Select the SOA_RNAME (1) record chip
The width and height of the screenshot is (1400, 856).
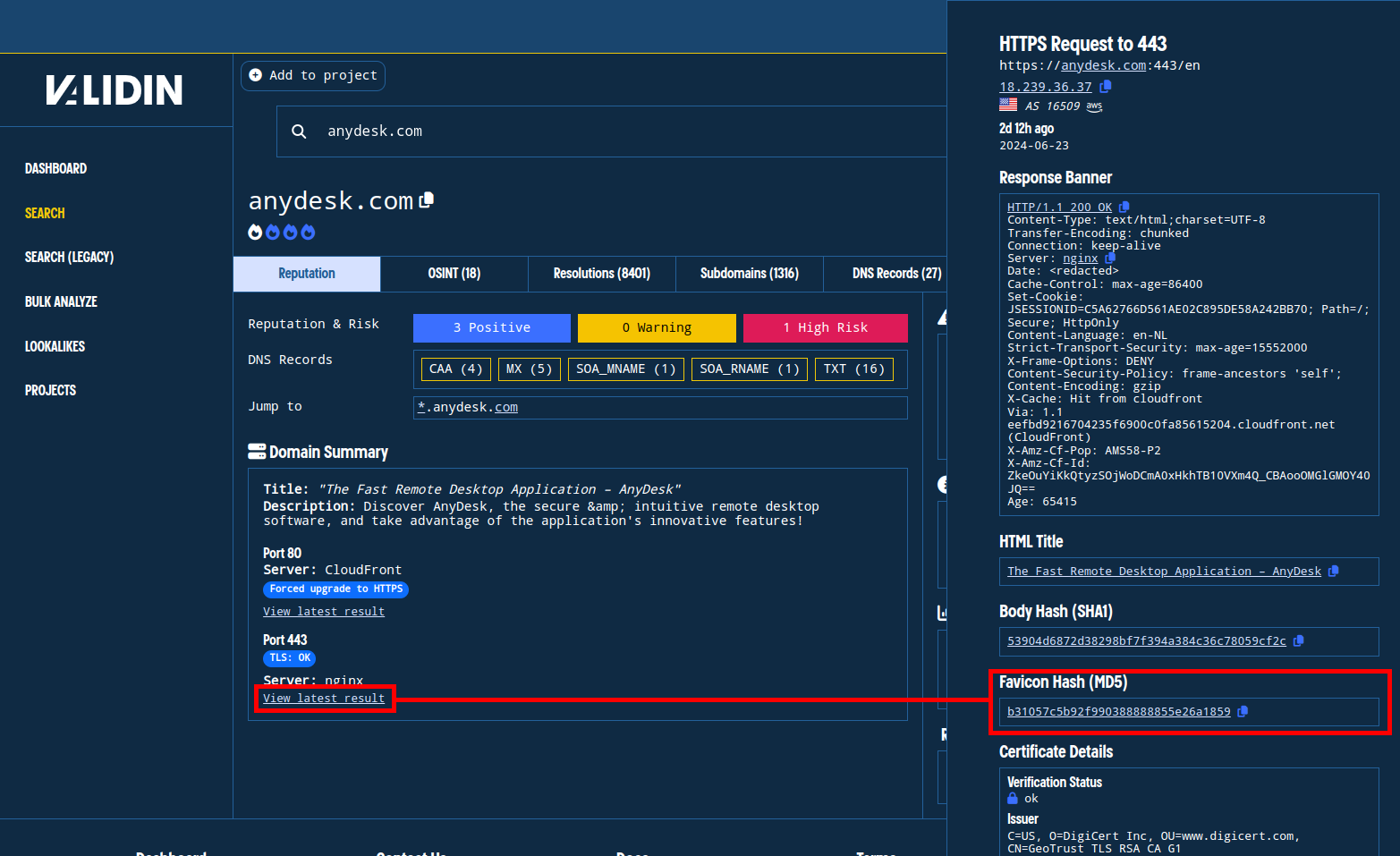pos(750,369)
